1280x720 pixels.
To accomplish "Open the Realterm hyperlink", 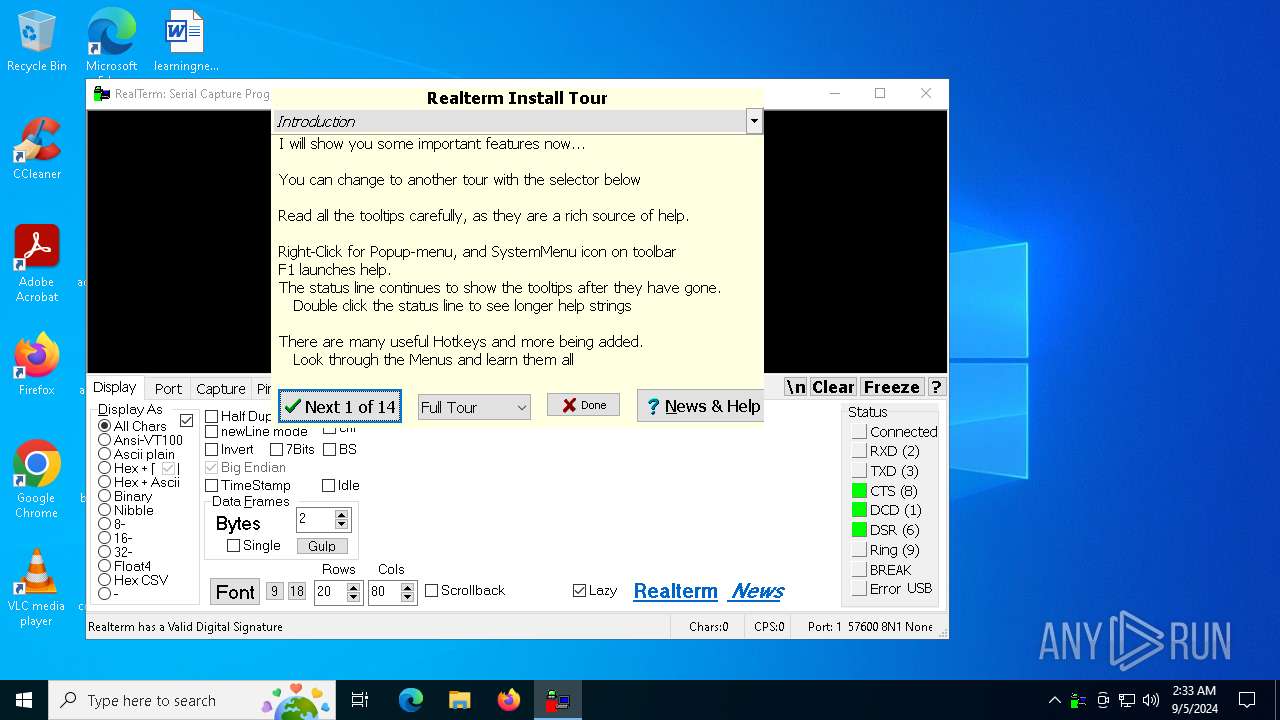I will click(x=675, y=591).
